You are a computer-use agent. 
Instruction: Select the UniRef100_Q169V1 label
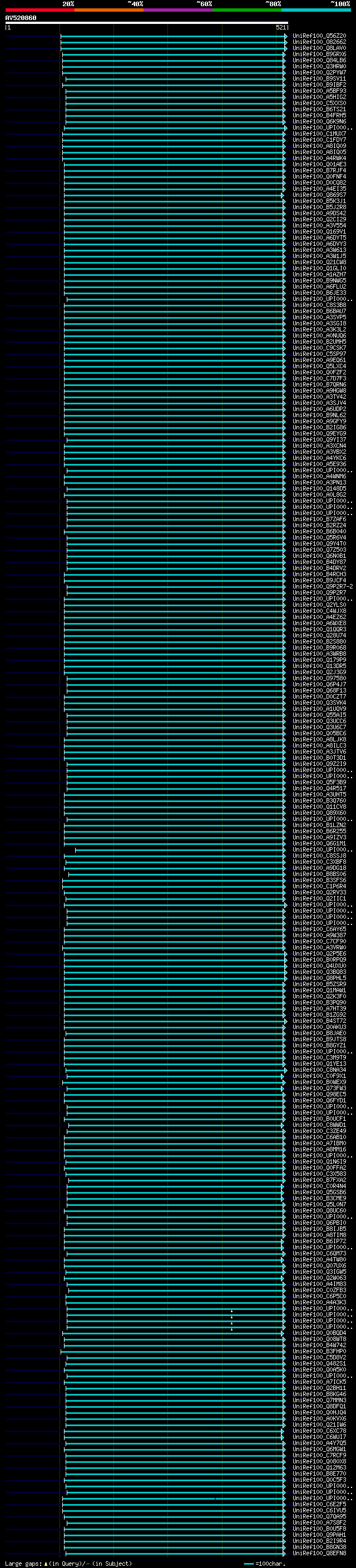[319, 231]
